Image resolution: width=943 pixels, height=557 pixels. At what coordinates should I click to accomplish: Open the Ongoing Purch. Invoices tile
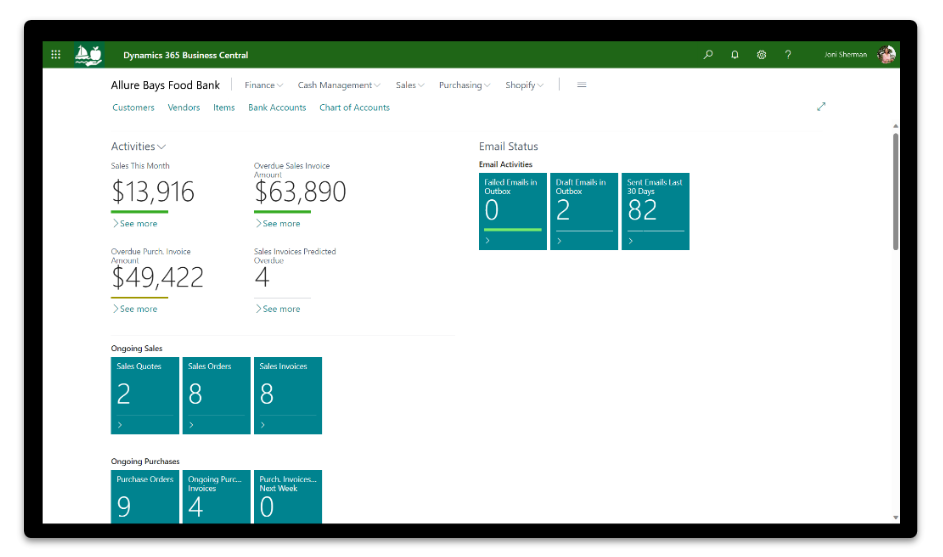tap(216, 496)
